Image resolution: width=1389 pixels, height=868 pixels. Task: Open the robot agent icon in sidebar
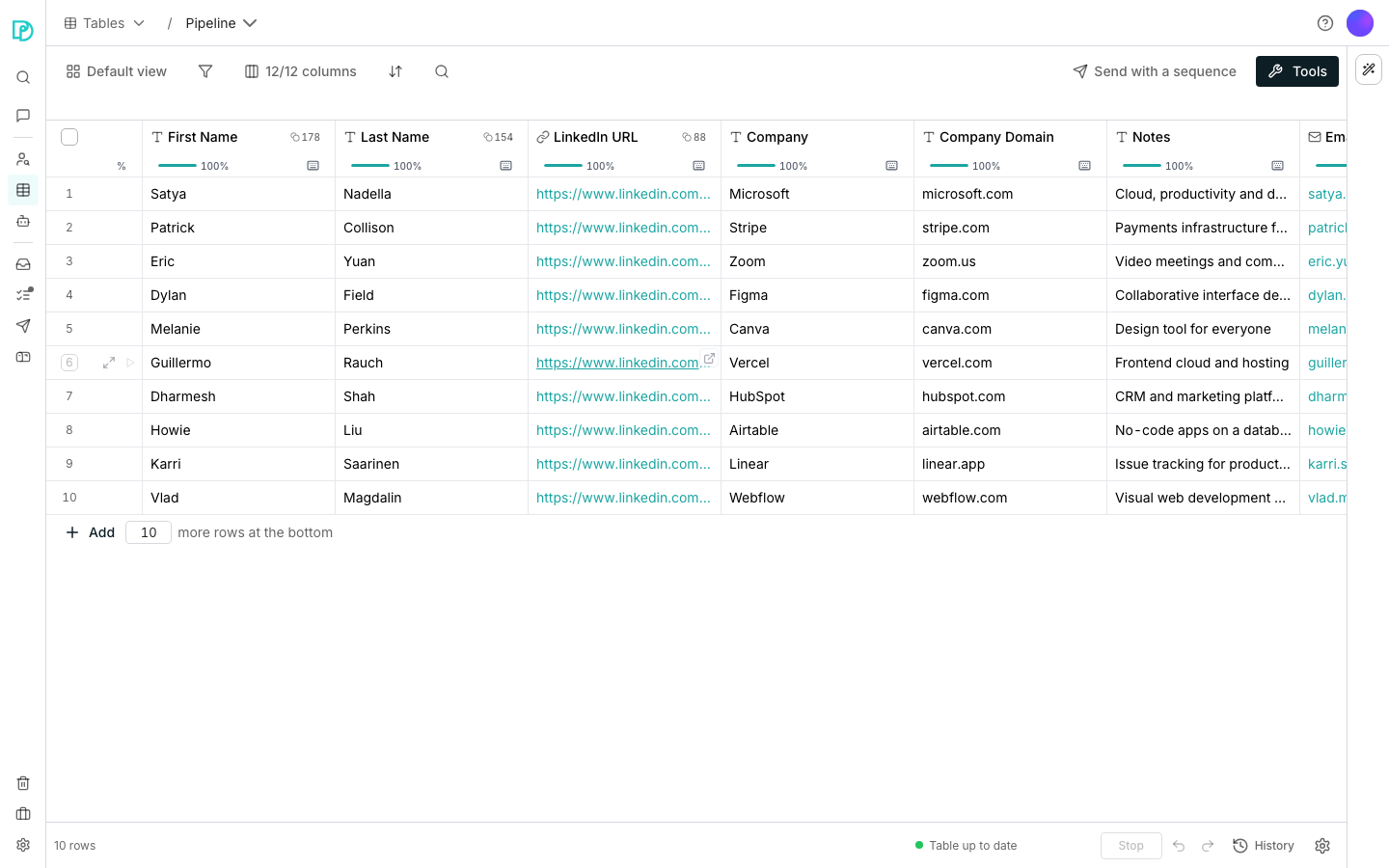[23, 221]
